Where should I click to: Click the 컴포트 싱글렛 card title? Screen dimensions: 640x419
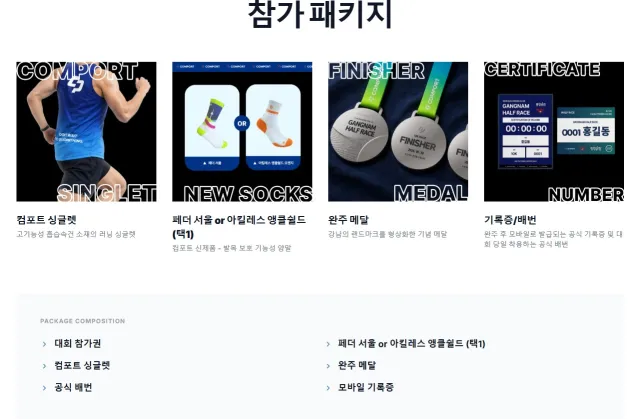pyautogui.click(x=47, y=220)
